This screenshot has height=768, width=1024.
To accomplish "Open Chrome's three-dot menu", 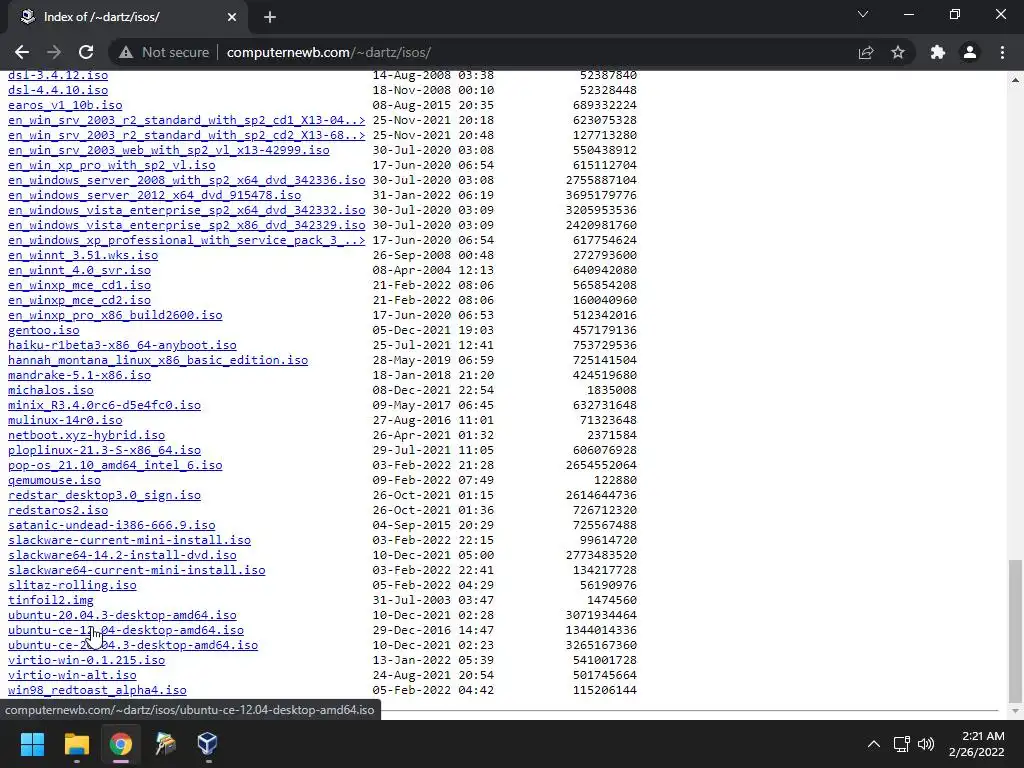I will [1002, 52].
